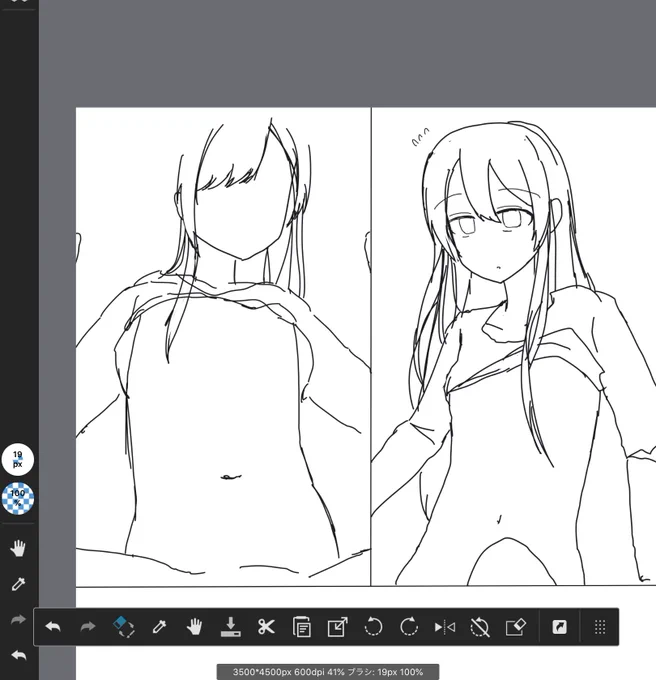Viewport: 656px width, 680px height.
Task: Tap the 100% opacity checkered circle
Action: click(18, 498)
